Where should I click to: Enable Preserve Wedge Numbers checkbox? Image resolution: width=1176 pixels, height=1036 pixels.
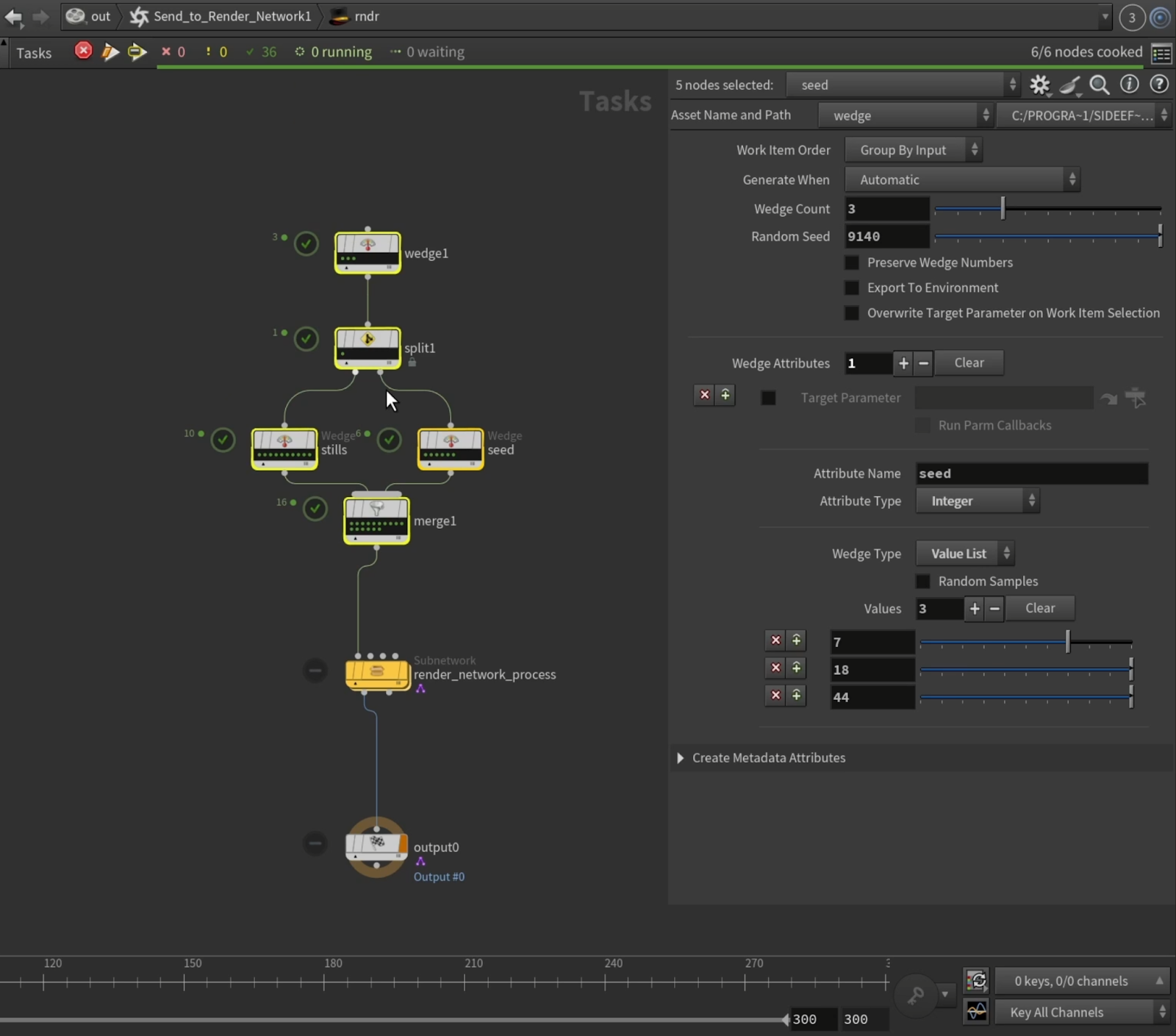852,262
